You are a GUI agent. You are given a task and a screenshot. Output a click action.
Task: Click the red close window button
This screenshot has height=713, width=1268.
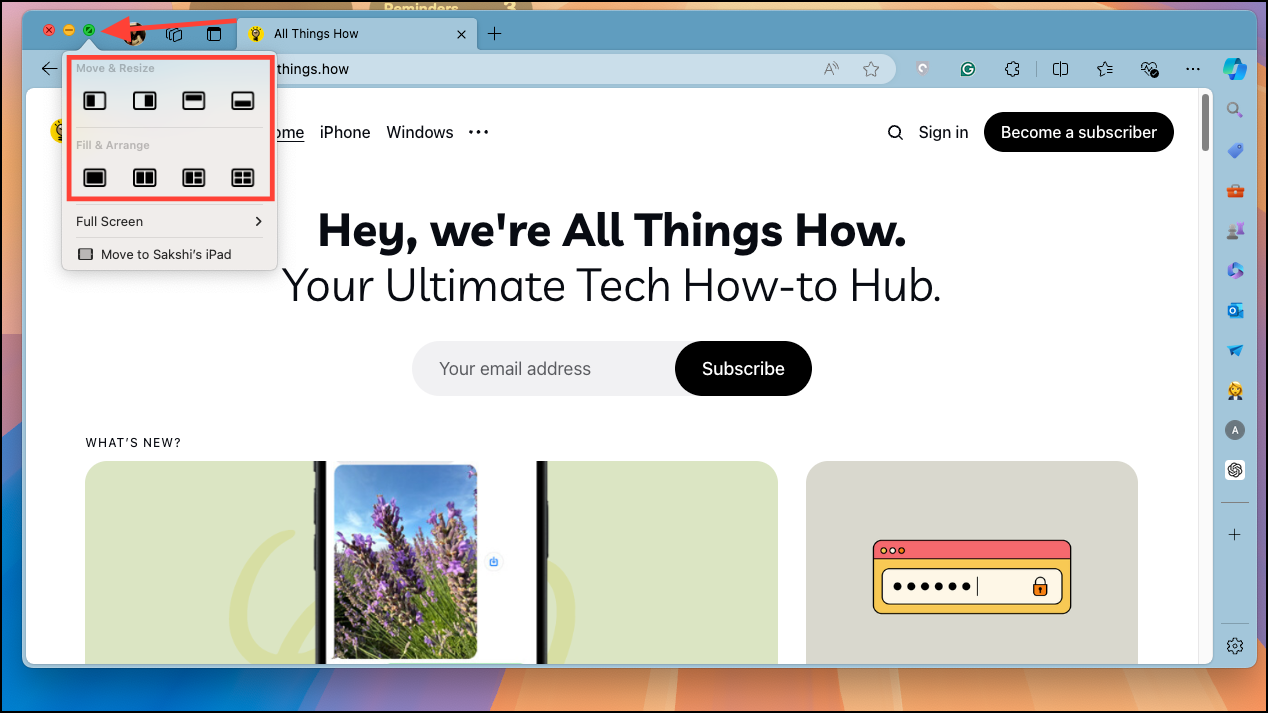[x=49, y=31]
